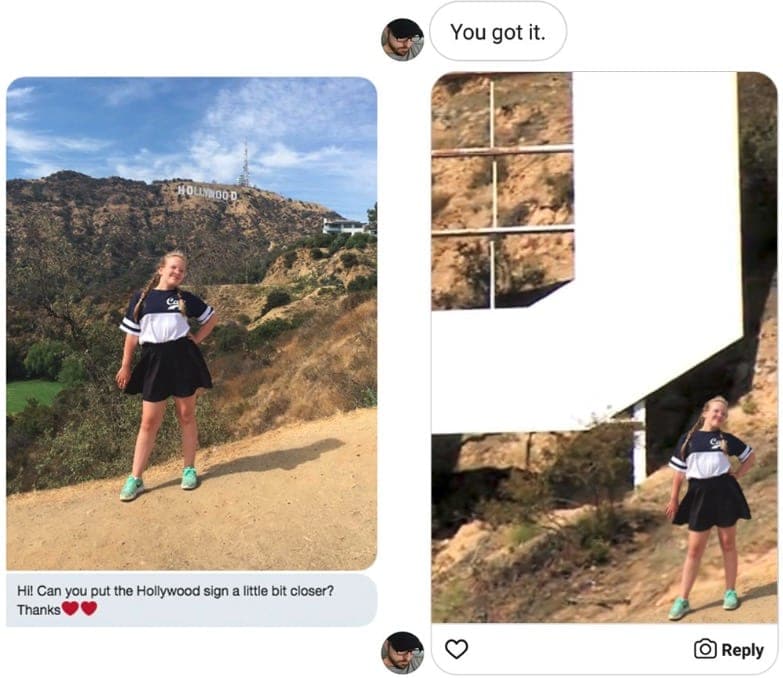
Task: Click the camera icon beside Reply
Action: pos(705,649)
